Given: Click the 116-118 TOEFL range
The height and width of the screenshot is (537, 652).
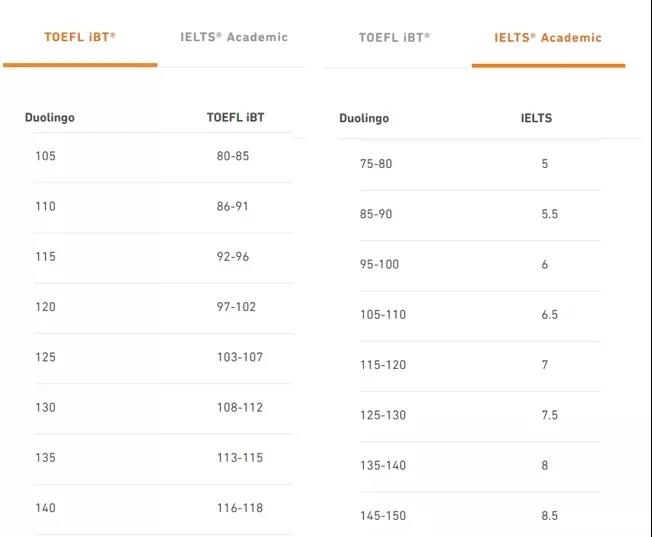Looking at the screenshot, I should [239, 508].
